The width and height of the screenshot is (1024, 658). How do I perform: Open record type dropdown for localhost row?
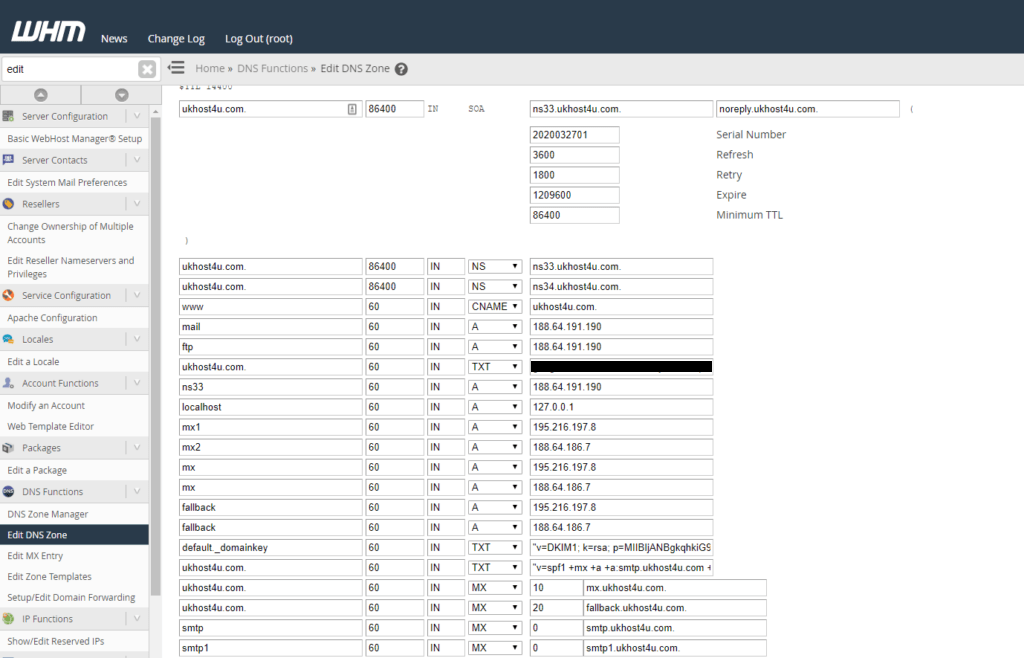point(495,407)
